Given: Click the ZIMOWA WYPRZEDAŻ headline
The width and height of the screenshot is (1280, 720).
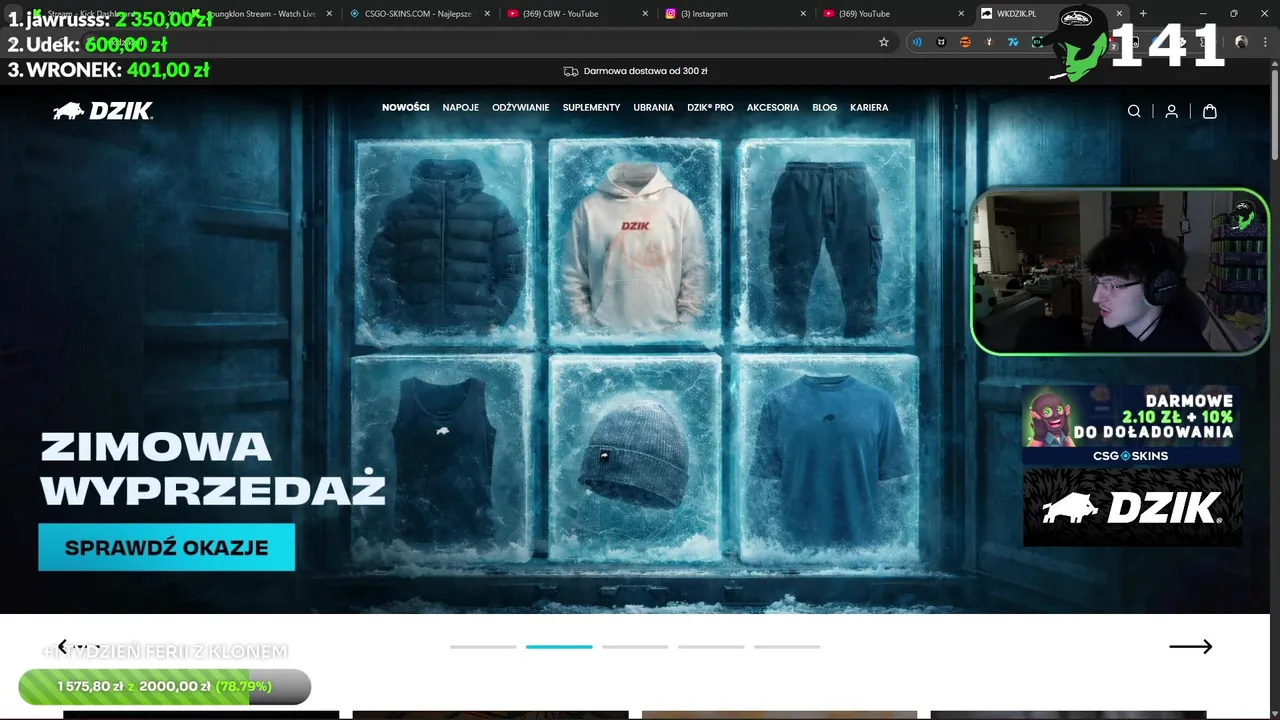Looking at the screenshot, I should pyautogui.click(x=212, y=468).
